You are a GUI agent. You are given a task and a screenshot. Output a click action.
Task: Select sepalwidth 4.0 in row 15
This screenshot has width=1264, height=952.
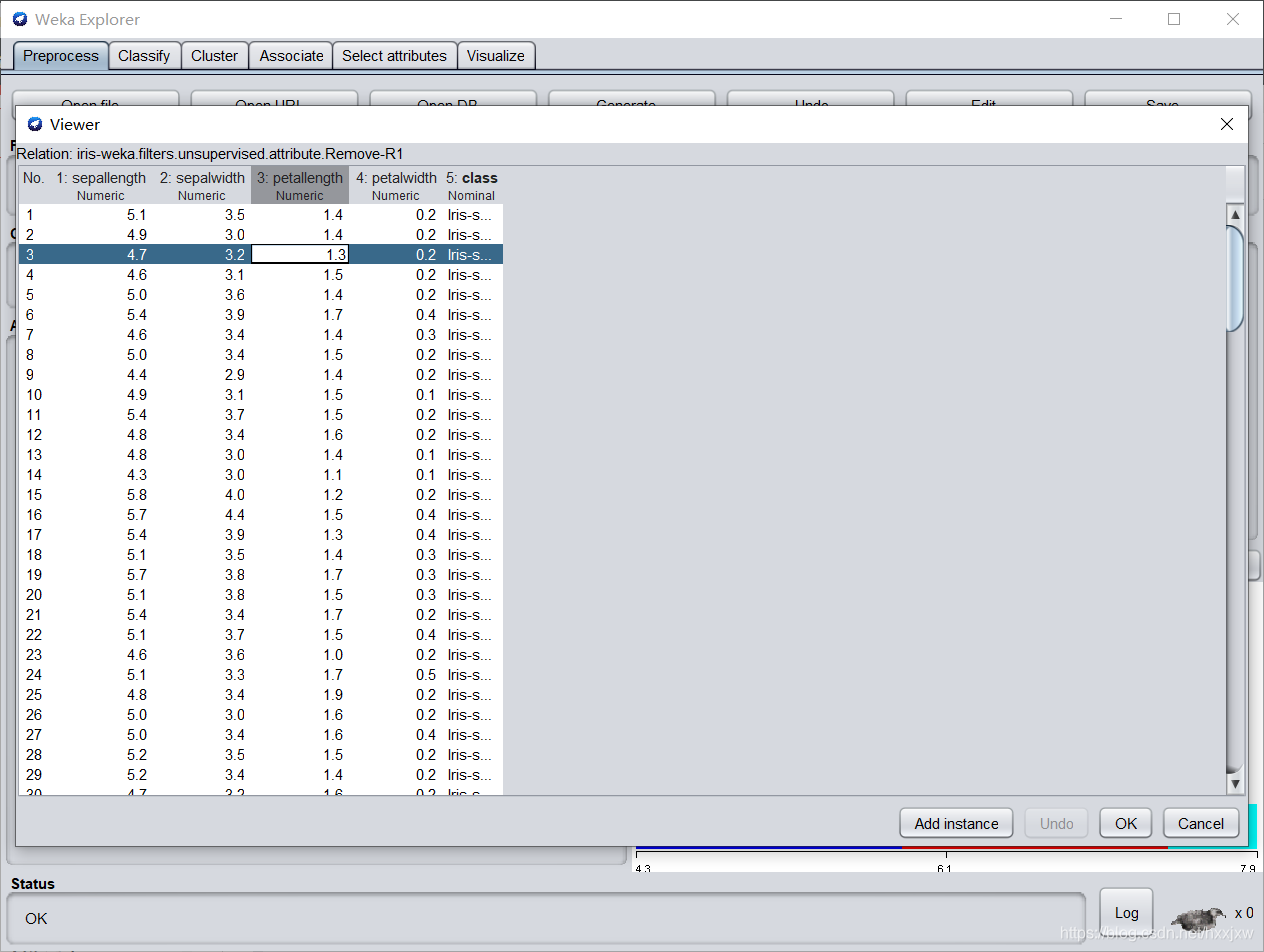click(202, 495)
